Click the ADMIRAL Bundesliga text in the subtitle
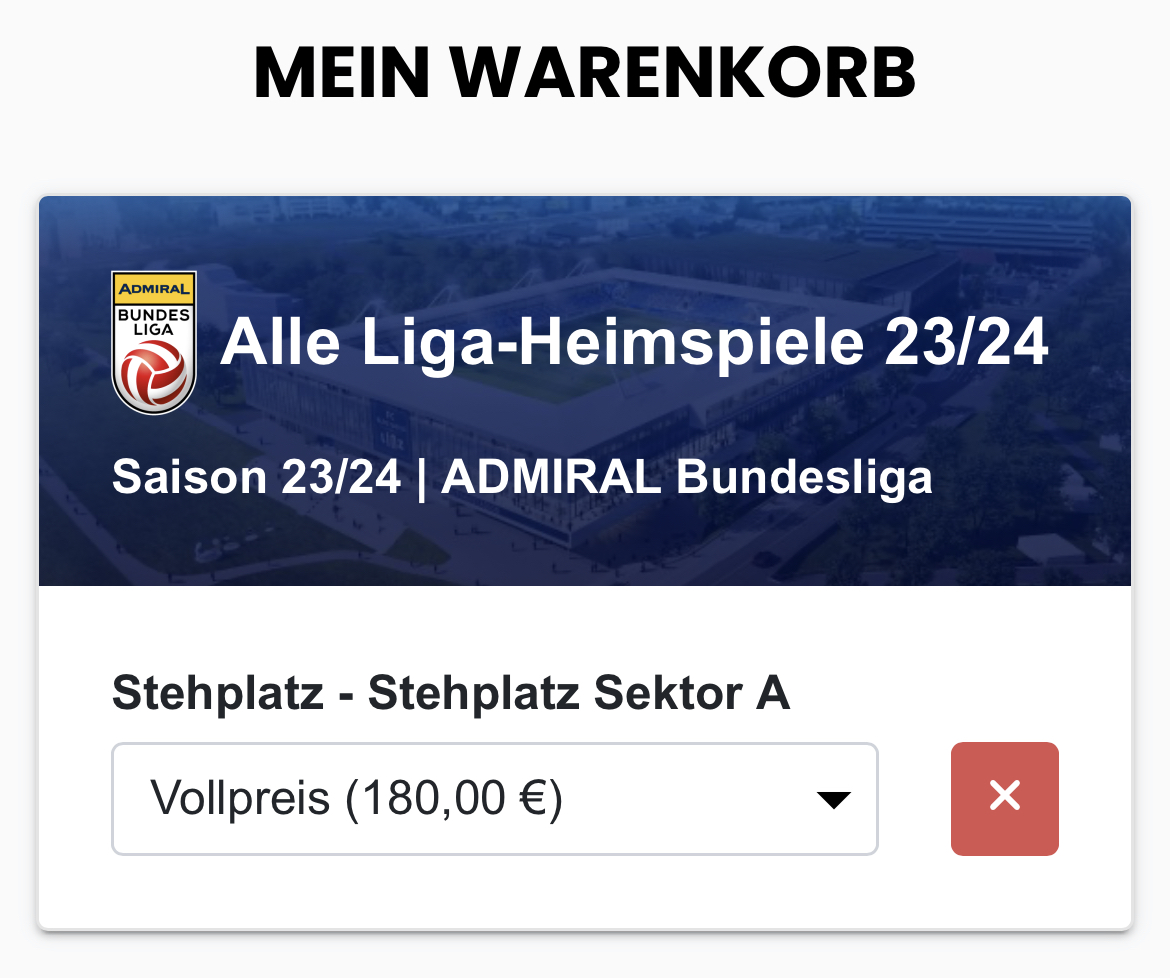 (x=686, y=477)
